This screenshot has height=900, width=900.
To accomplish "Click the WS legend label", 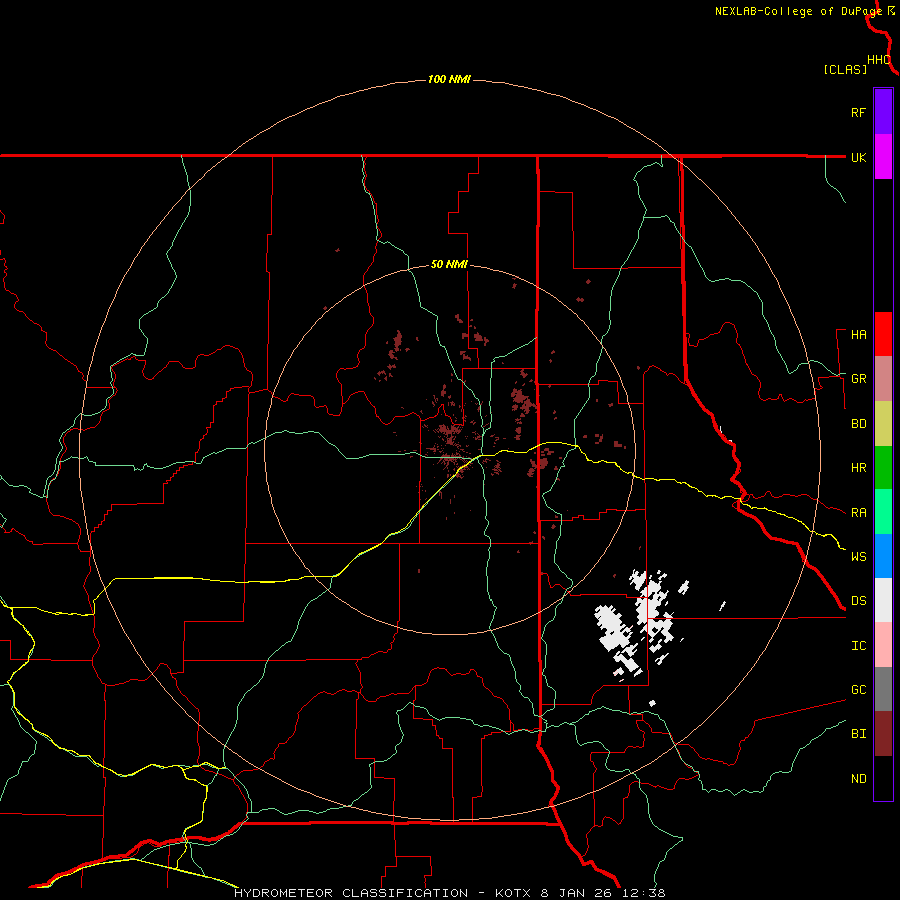I will [858, 557].
